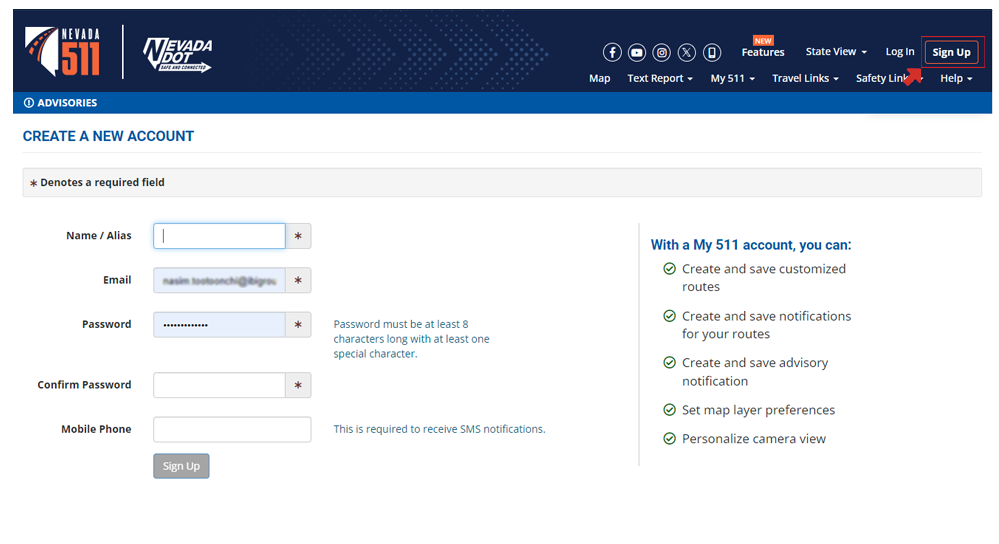Open the X (Twitter) social icon

pyautogui.click(x=687, y=53)
